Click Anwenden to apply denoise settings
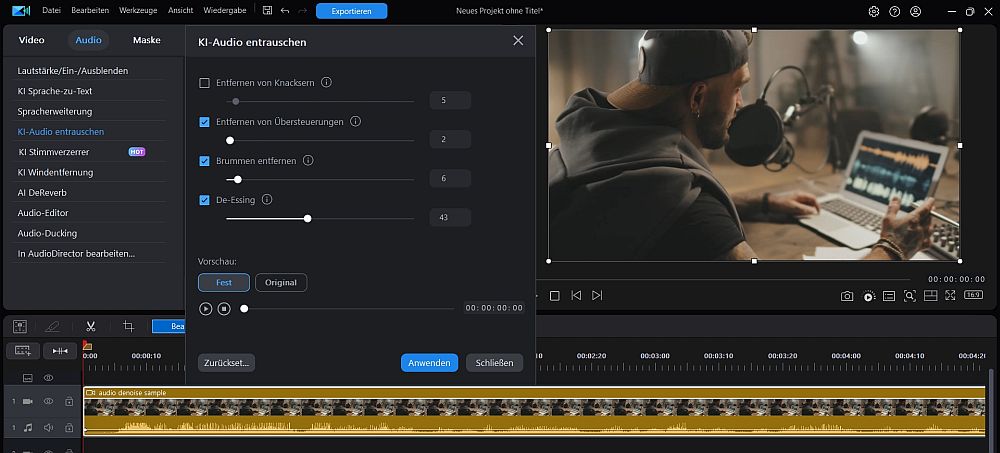 coord(429,363)
